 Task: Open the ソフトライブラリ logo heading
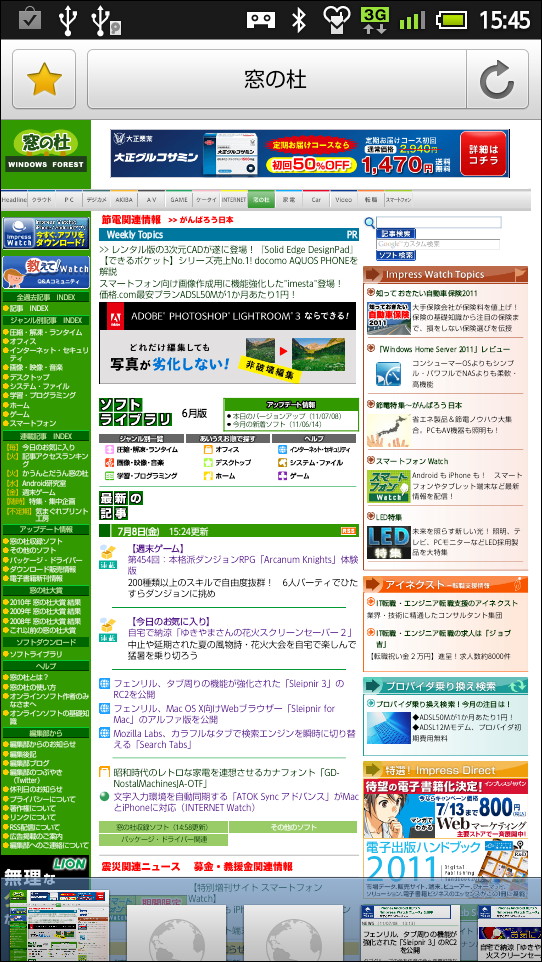coord(136,412)
